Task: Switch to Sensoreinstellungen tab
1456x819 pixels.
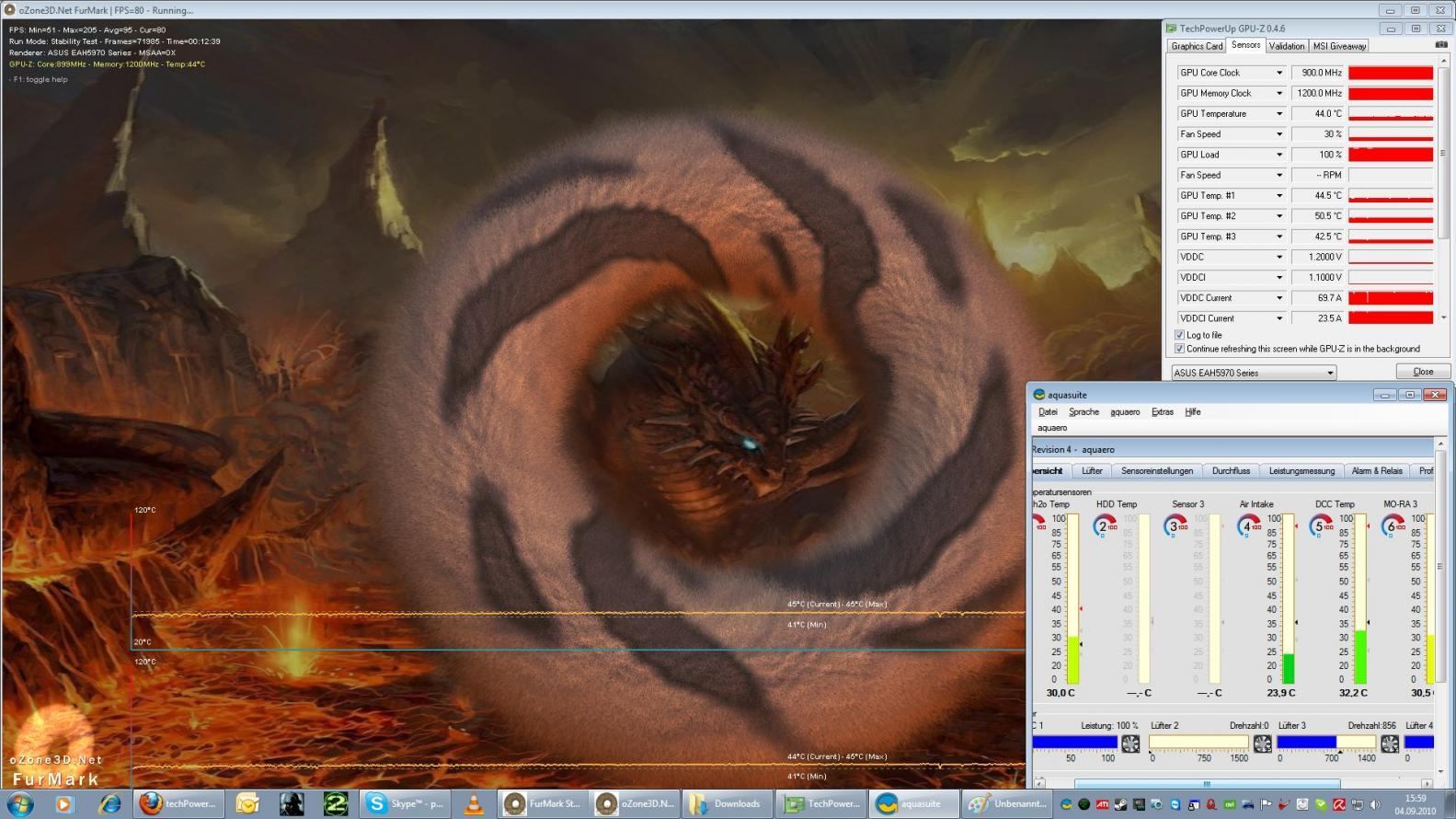Action: 1156,470
